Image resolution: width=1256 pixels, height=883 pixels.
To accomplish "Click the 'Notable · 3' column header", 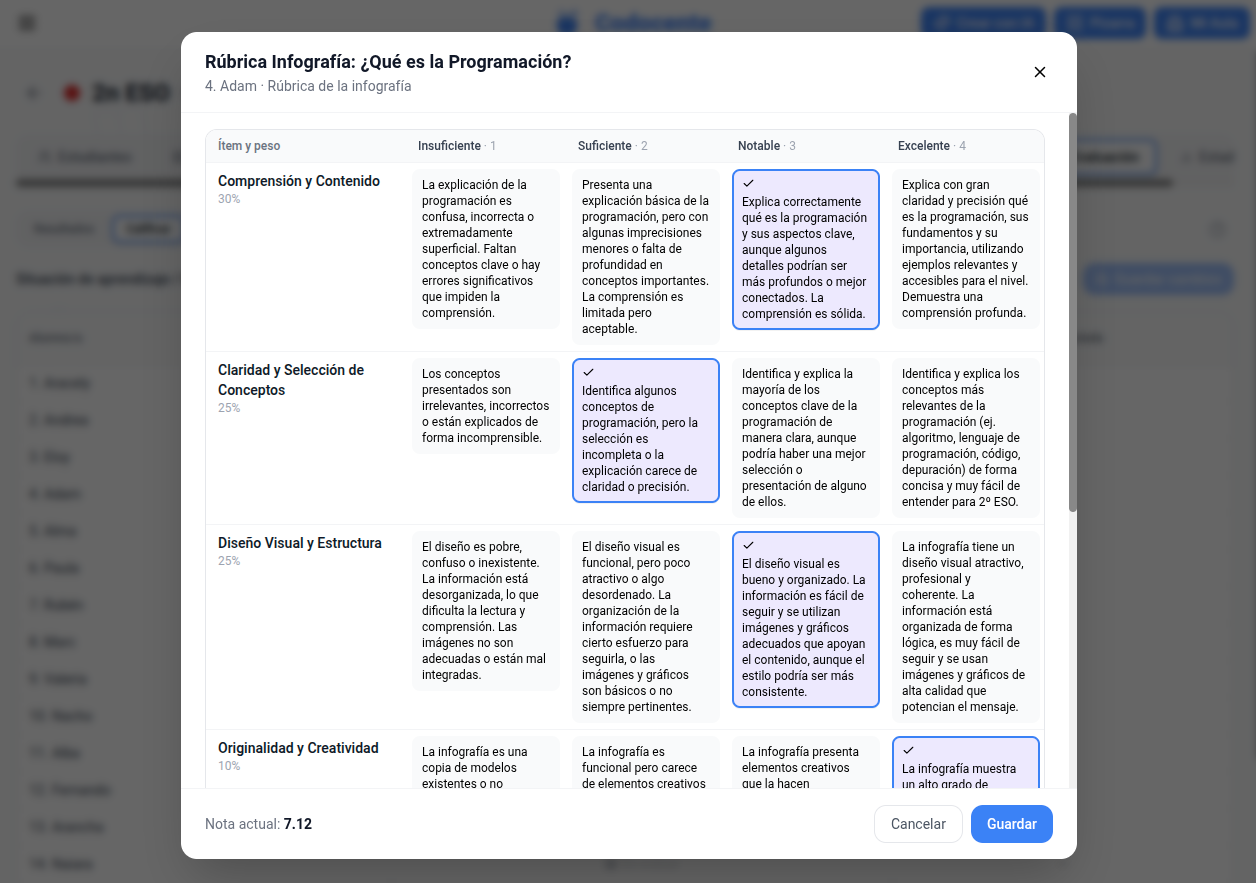I will tap(767, 146).
